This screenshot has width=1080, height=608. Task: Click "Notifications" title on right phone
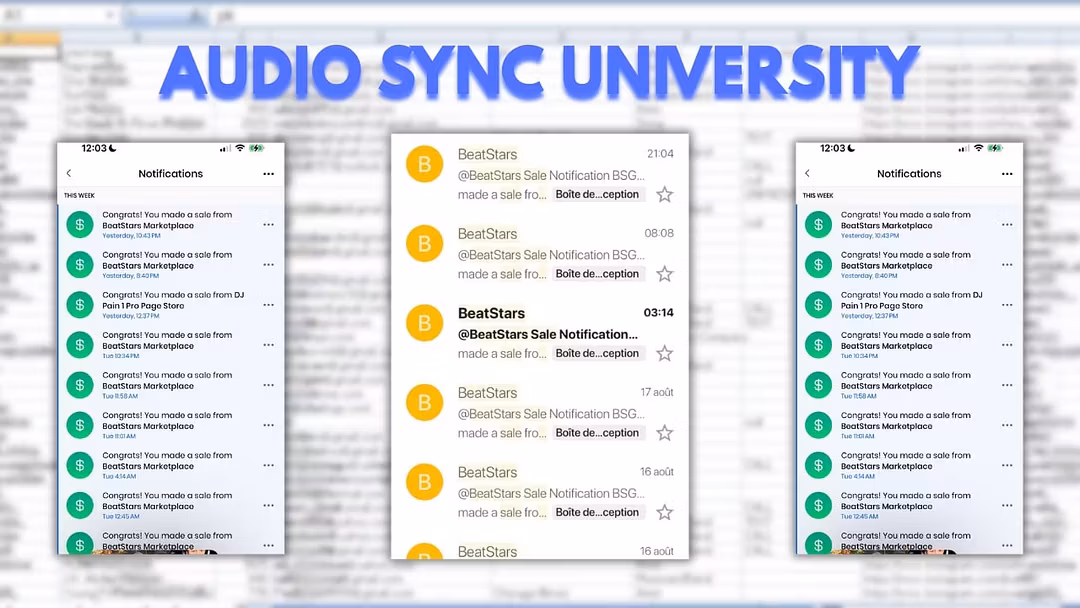click(909, 174)
